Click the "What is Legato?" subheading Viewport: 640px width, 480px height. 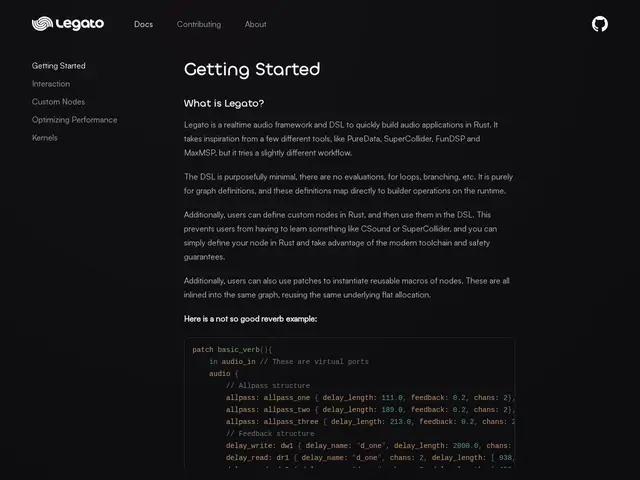pyautogui.click(x=224, y=103)
